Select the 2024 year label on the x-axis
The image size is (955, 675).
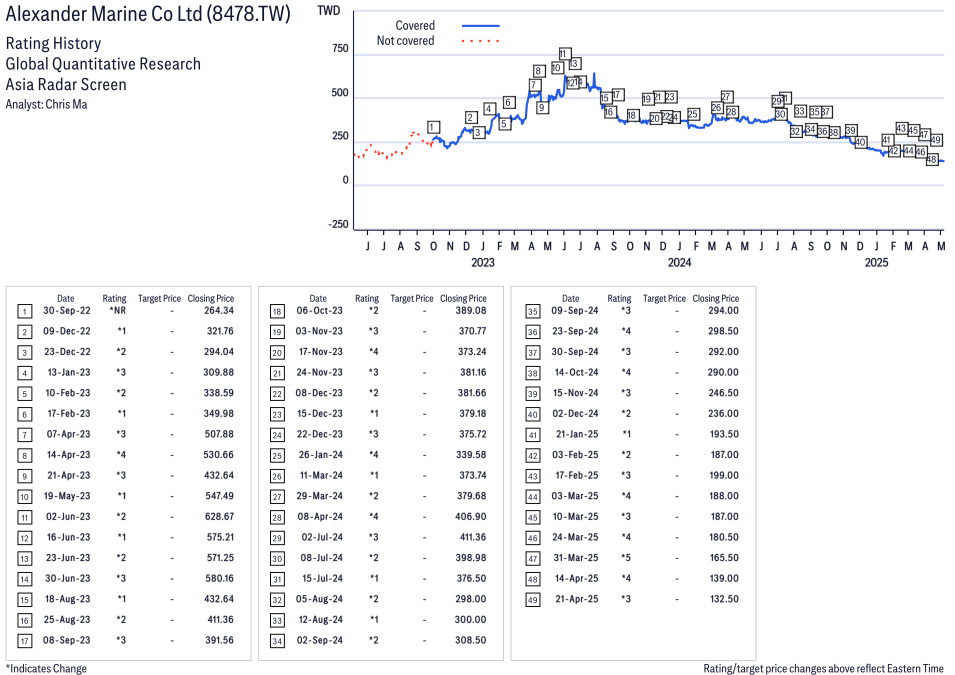pos(680,263)
